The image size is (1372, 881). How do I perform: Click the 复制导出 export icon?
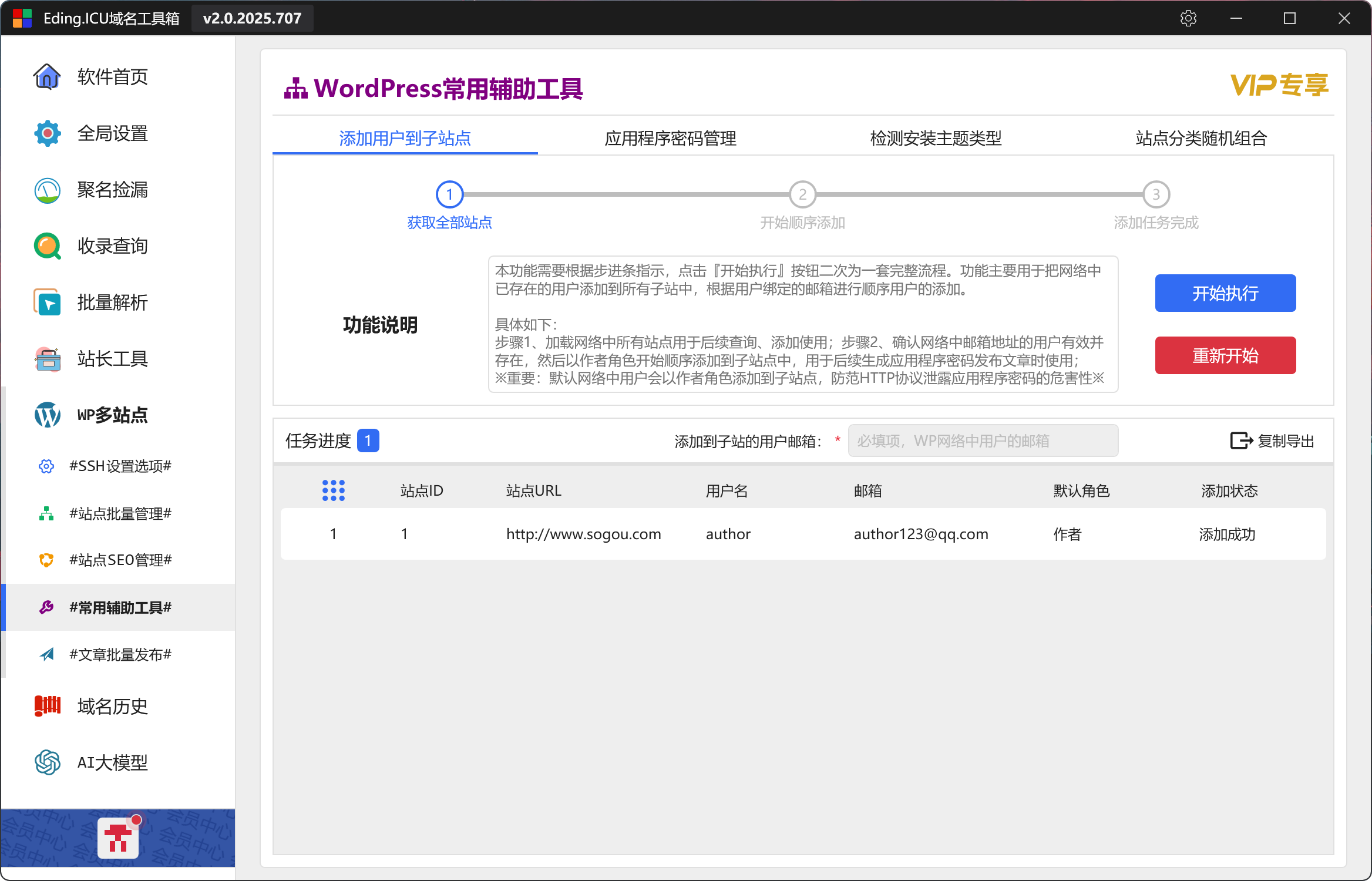coord(1242,441)
